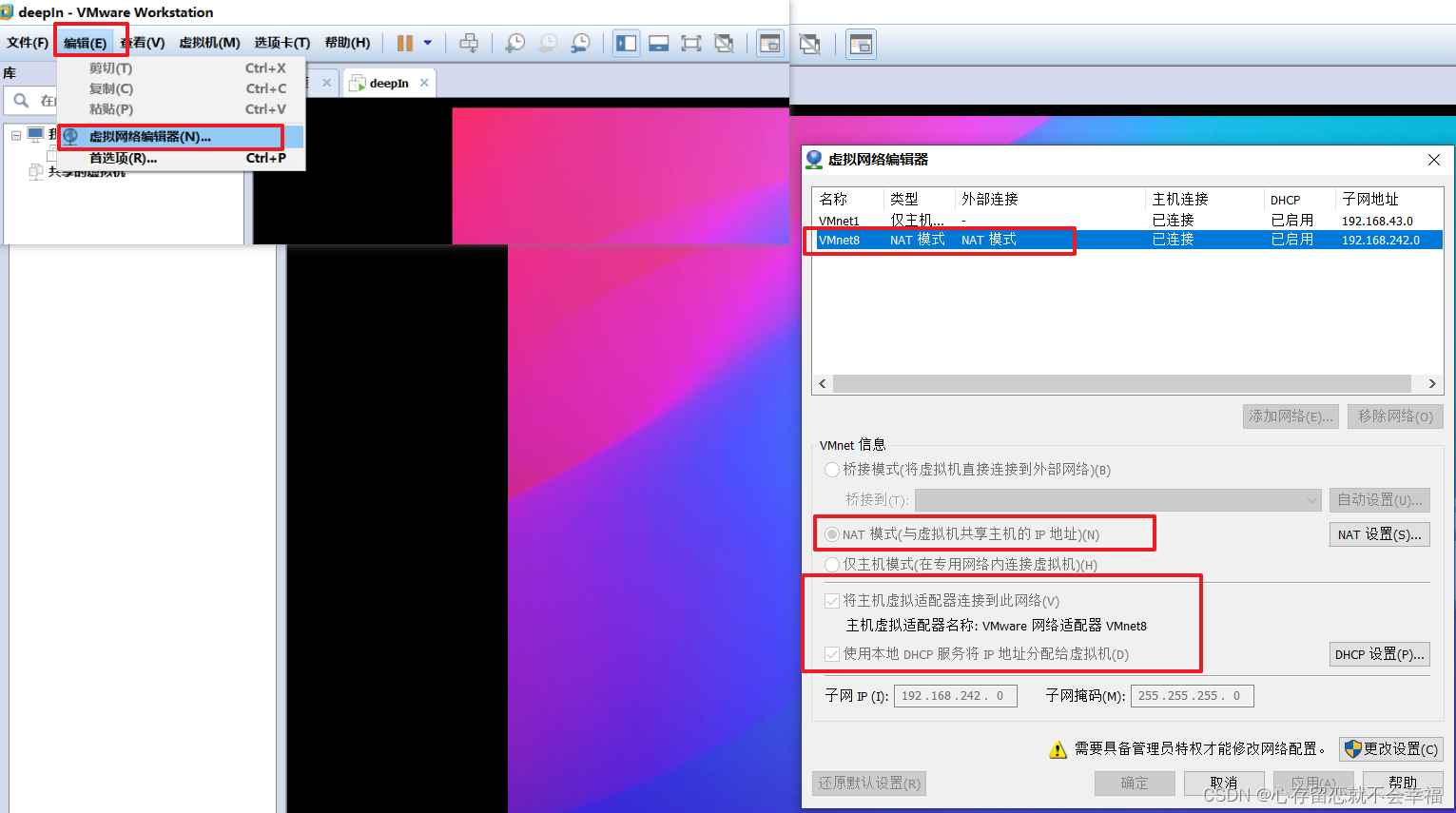This screenshot has width=1456, height=813.
Task: Click the 取消 button
Action: (1224, 784)
